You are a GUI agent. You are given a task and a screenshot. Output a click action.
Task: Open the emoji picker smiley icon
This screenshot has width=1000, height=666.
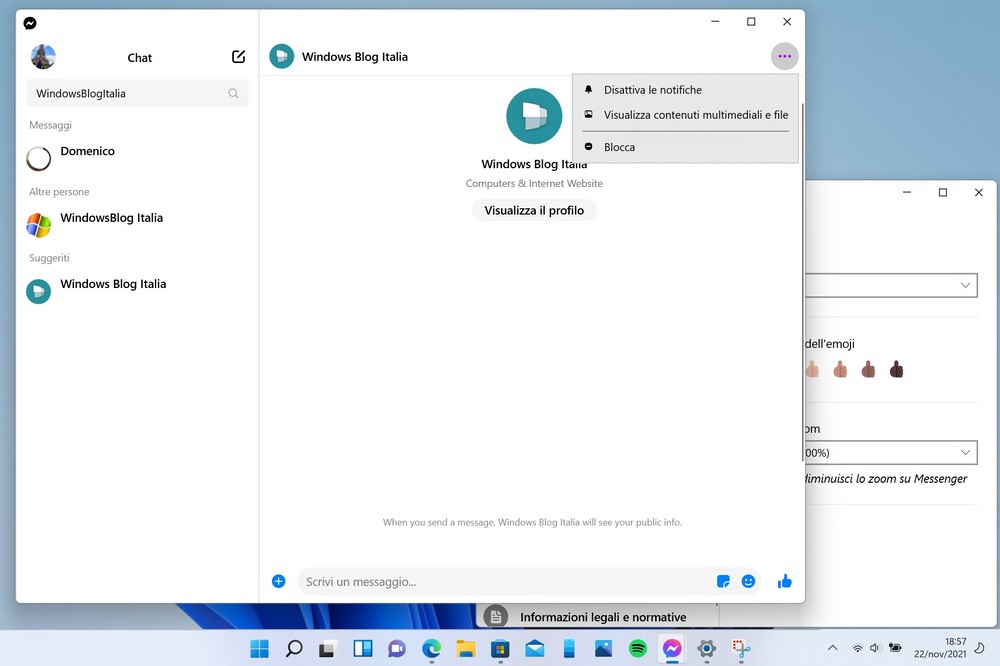pos(748,581)
